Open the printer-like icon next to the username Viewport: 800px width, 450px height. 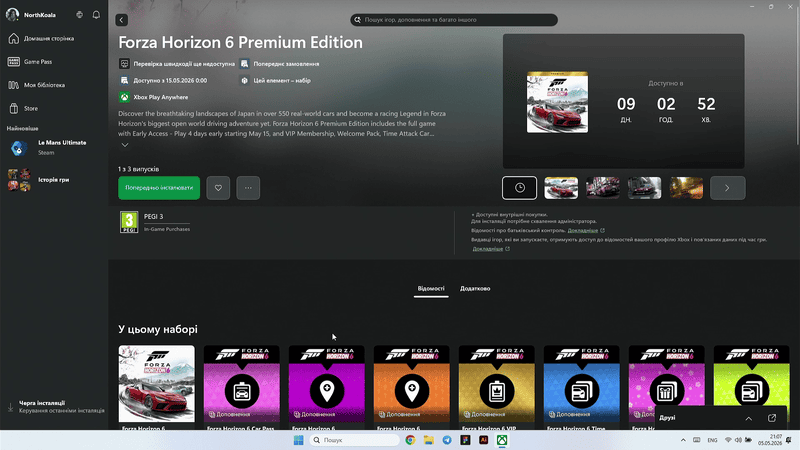click(x=80, y=15)
